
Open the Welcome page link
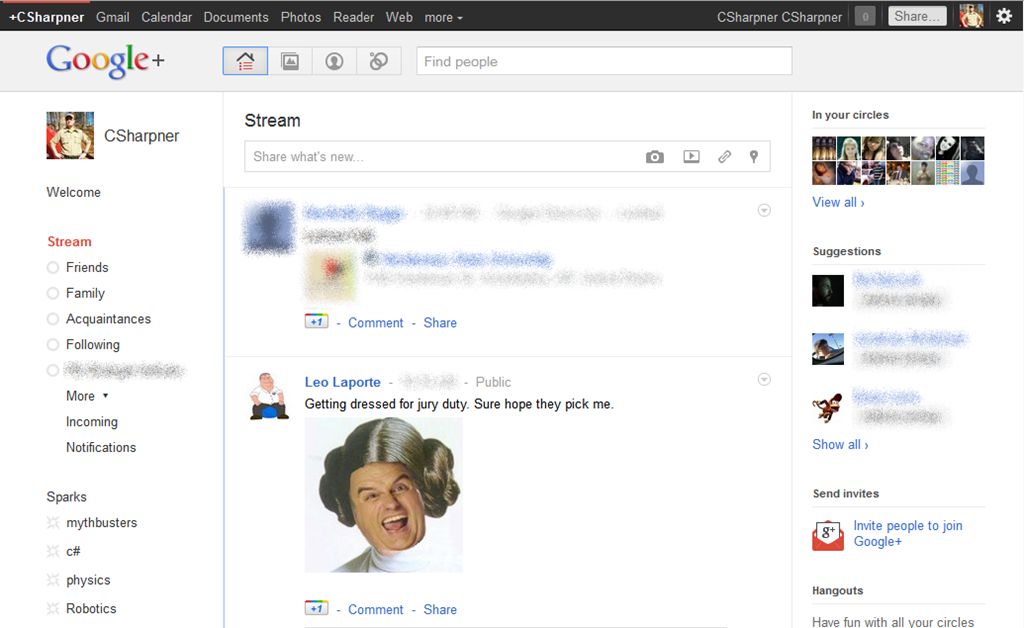(x=73, y=192)
